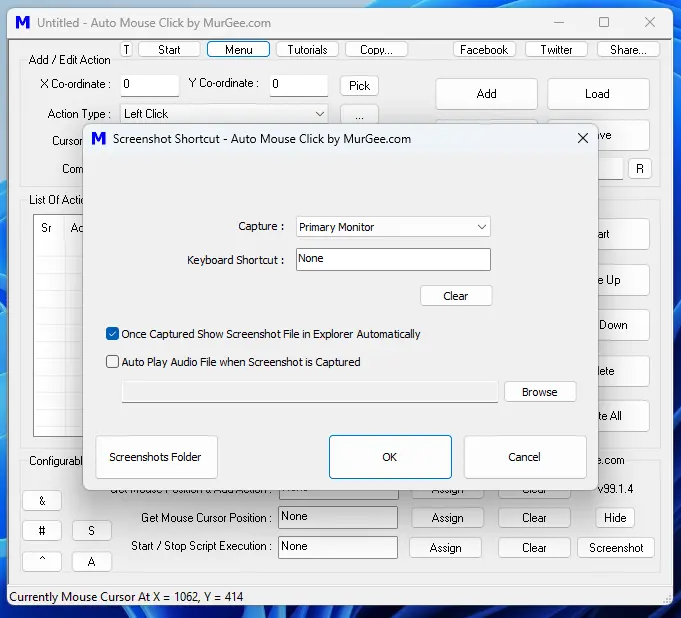Click the Share... button

(x=628, y=50)
